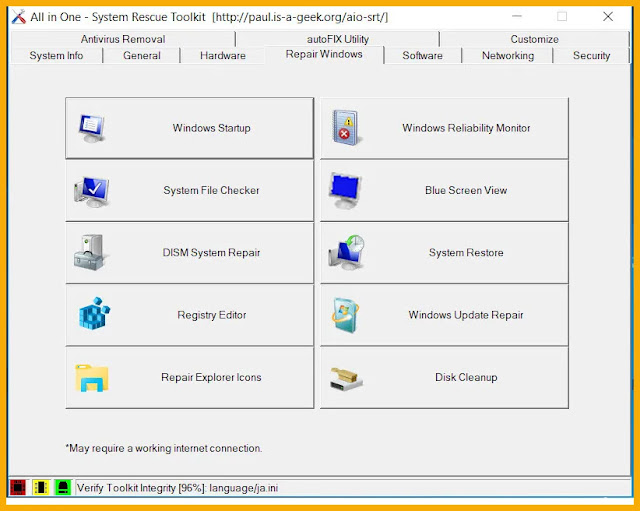Open the Antivirus Removal tab

[123, 39]
